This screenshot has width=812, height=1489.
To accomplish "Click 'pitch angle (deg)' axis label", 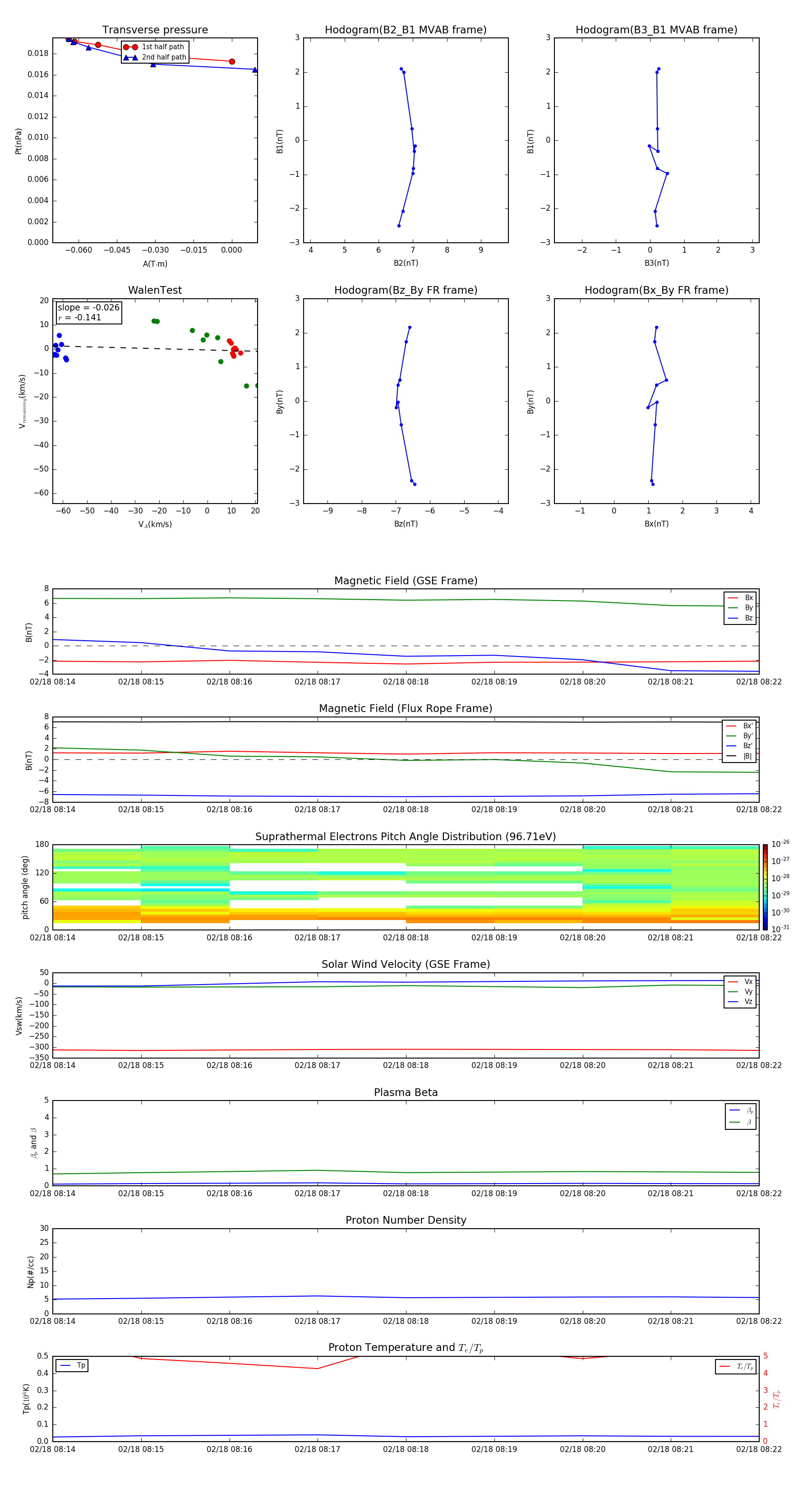I will coord(25,887).
